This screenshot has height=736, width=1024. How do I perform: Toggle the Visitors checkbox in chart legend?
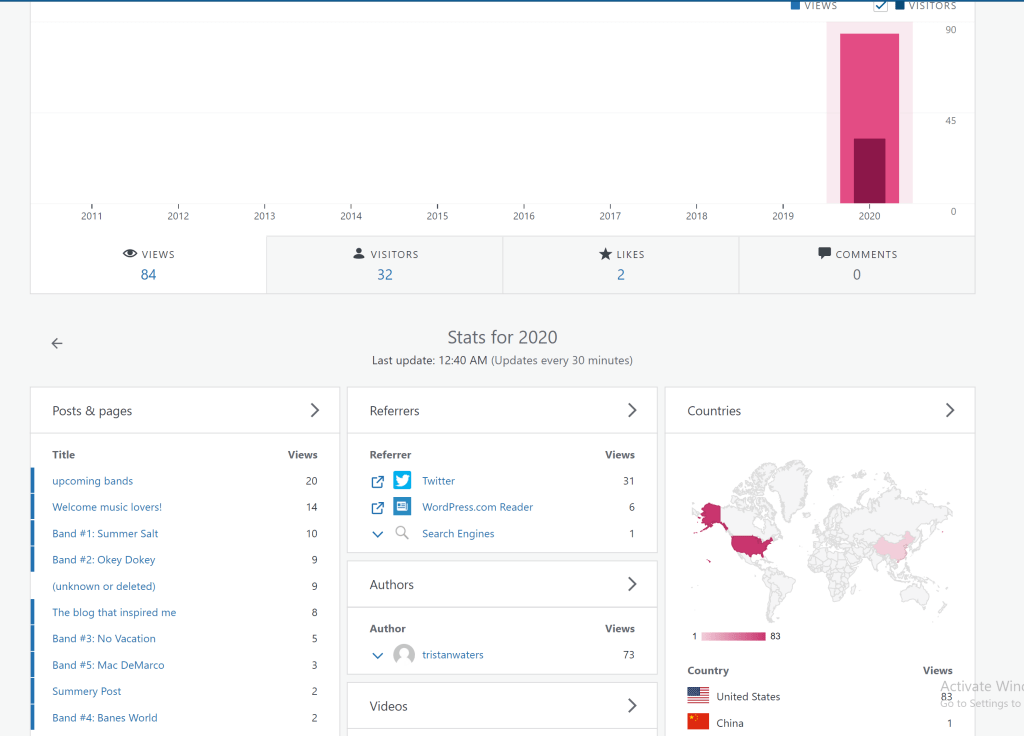tap(881, 6)
